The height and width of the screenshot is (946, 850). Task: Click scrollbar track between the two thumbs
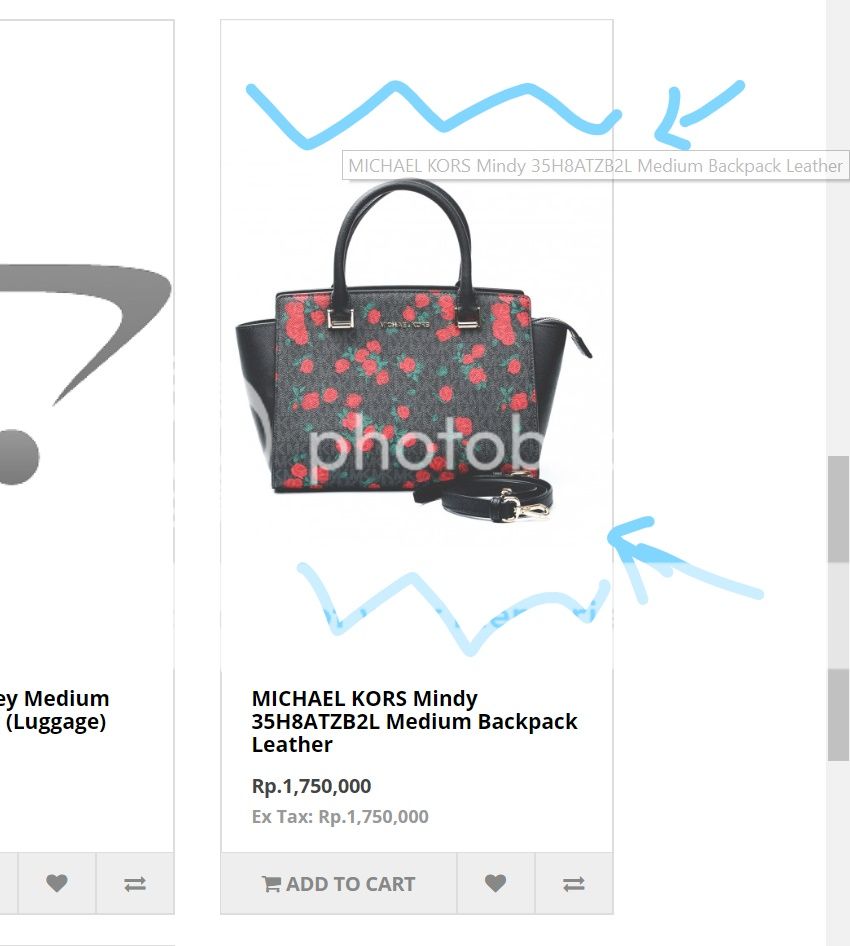click(838, 615)
